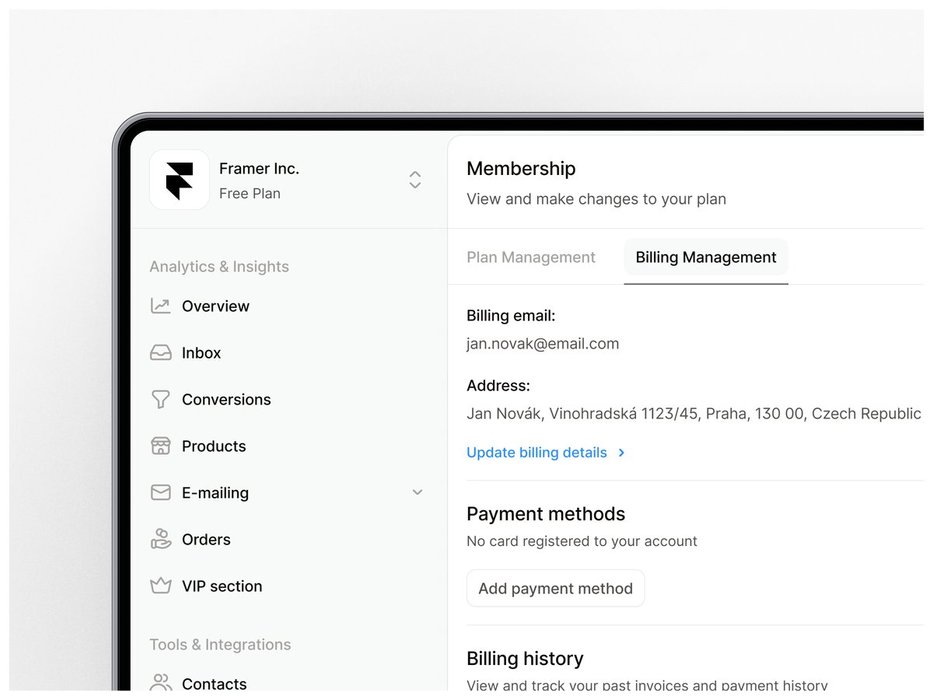Screen dimensions: 933x700
Task: Expand the E-mailing submenu chevron
Action: pyautogui.click(x=418, y=492)
